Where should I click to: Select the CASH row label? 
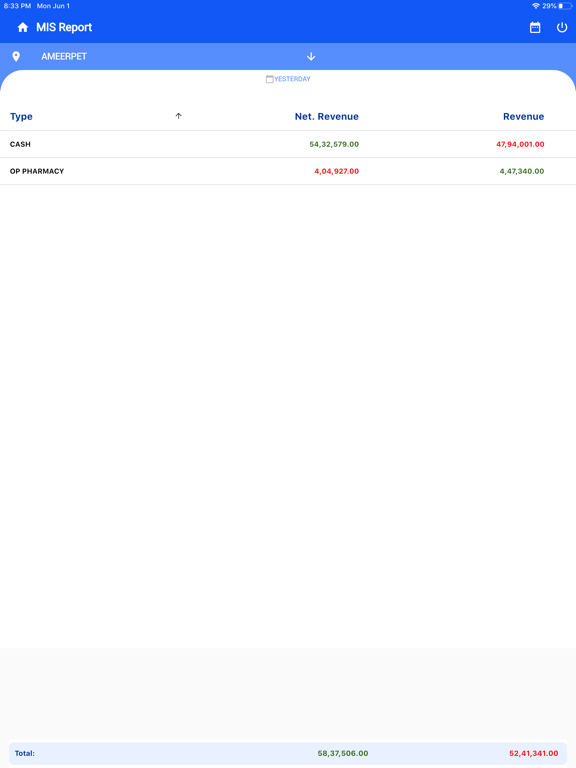click(20, 144)
